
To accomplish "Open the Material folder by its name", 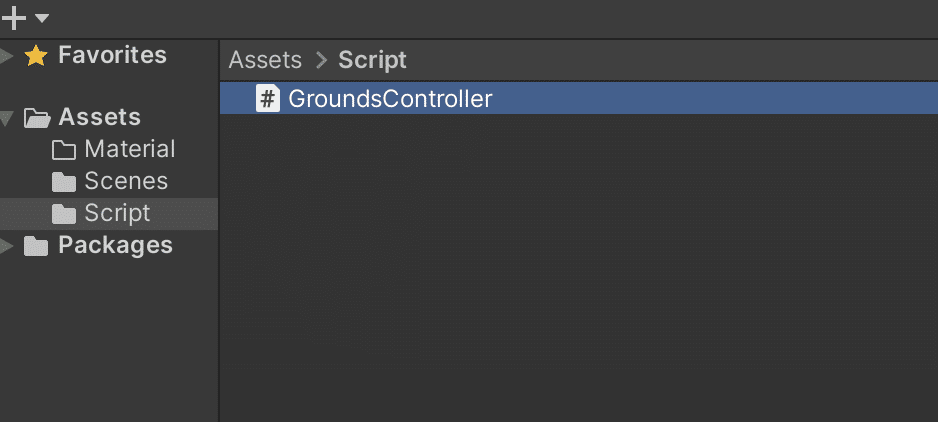I will pos(129,149).
